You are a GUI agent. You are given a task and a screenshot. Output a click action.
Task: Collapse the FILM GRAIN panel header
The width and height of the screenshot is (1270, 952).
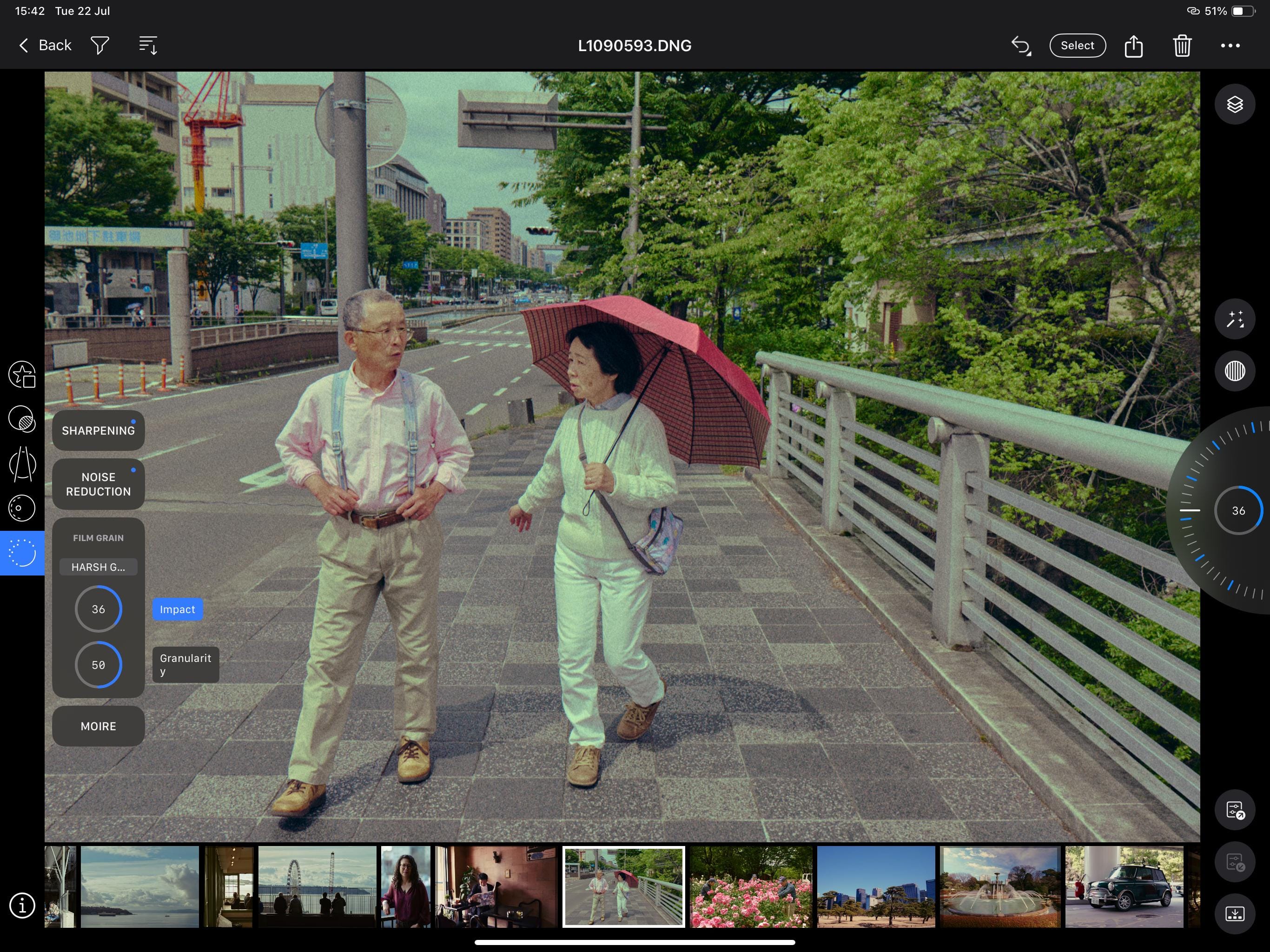click(x=98, y=538)
